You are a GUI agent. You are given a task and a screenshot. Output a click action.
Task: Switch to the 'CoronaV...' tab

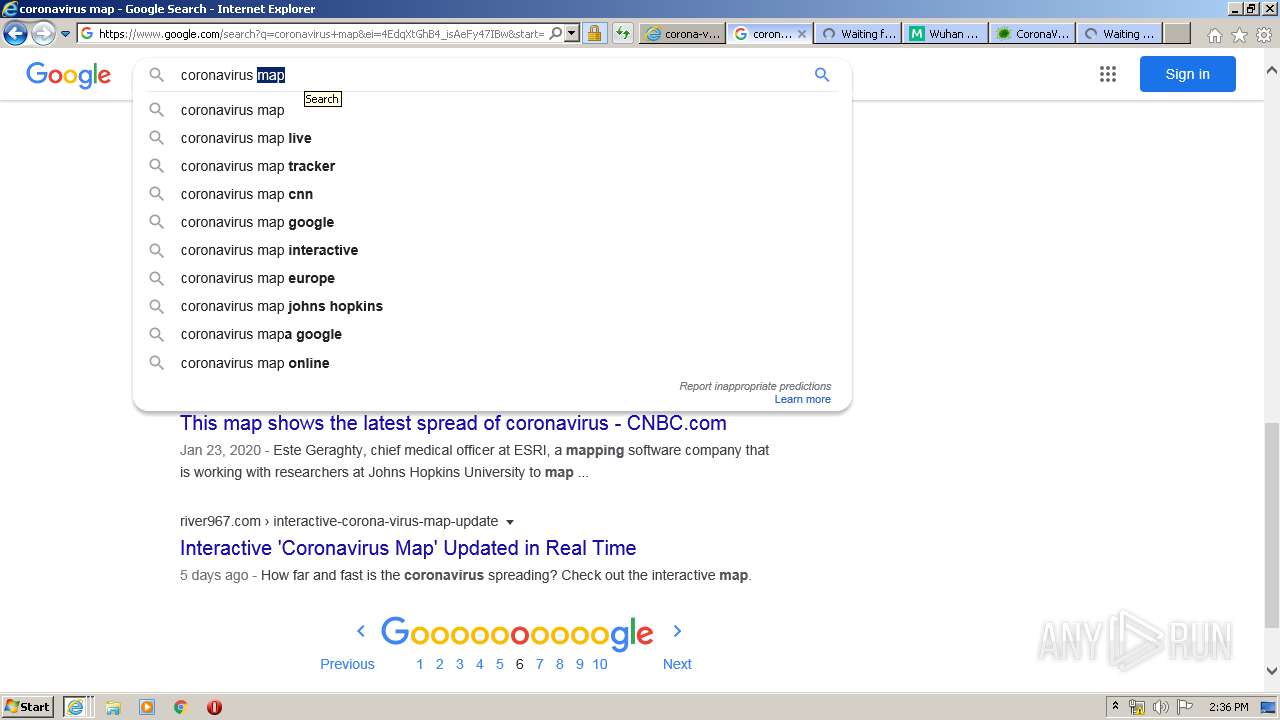(x=1032, y=33)
